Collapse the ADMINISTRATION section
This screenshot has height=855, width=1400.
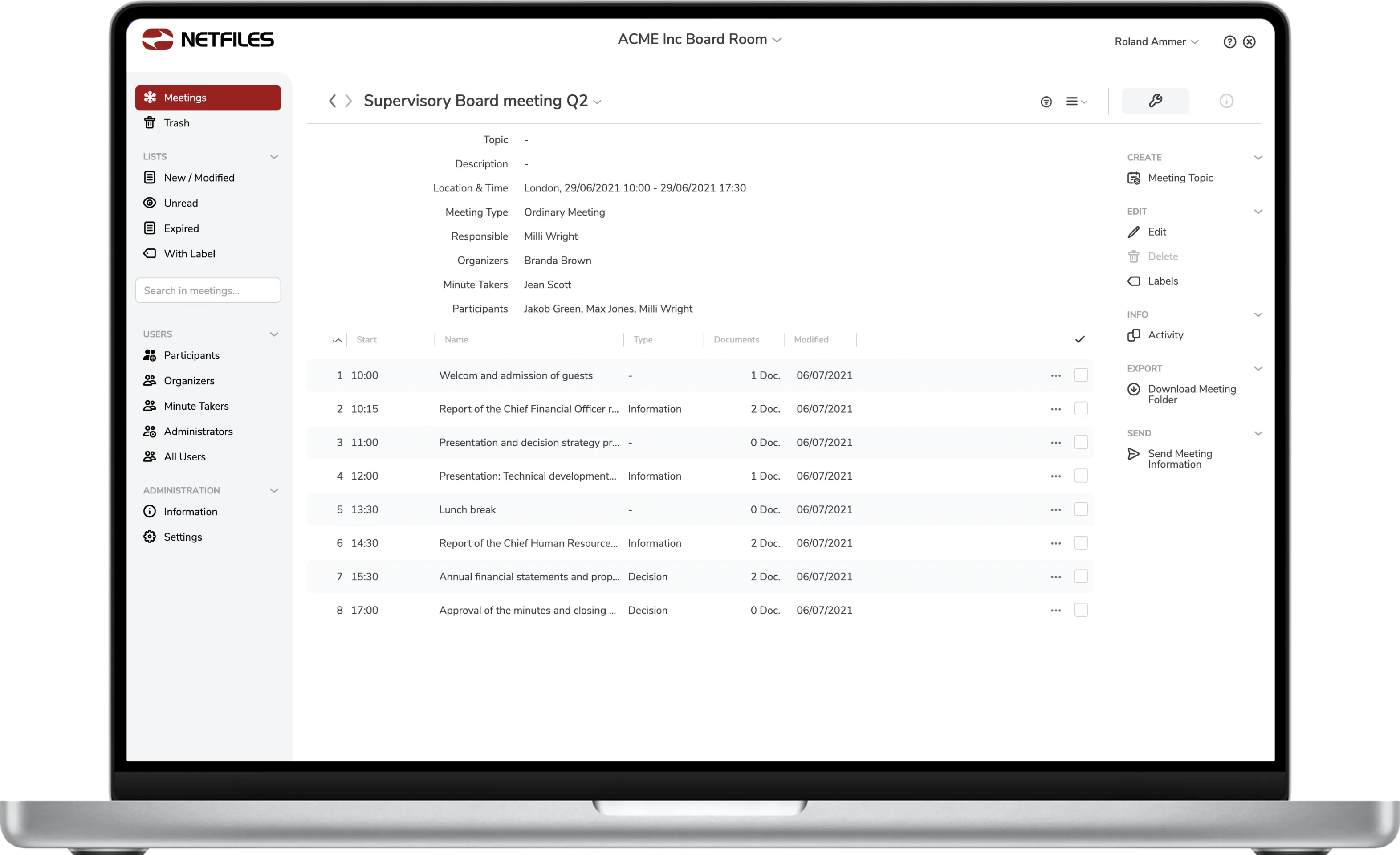click(x=274, y=490)
